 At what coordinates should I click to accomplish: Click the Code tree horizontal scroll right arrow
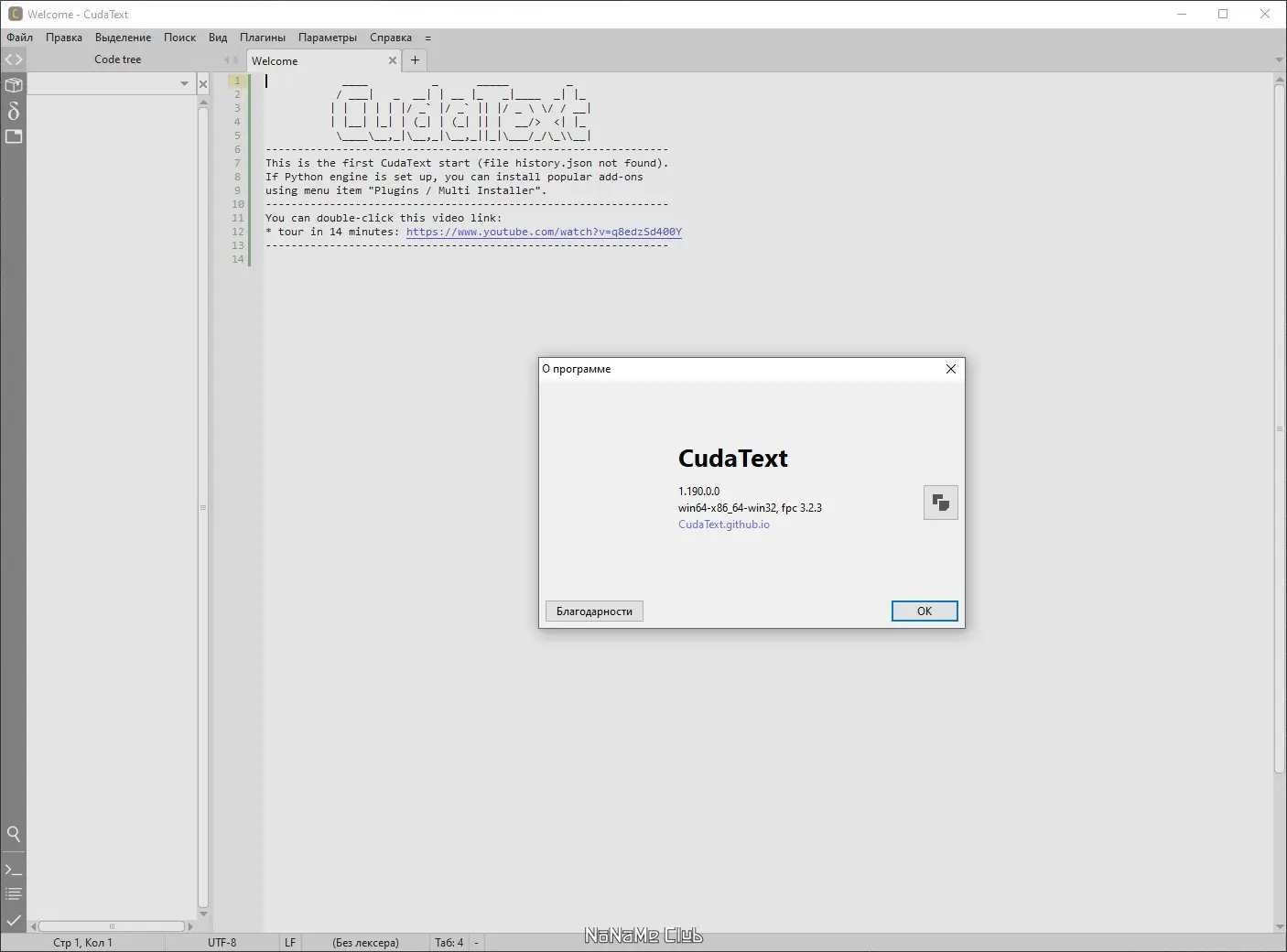click(190, 926)
